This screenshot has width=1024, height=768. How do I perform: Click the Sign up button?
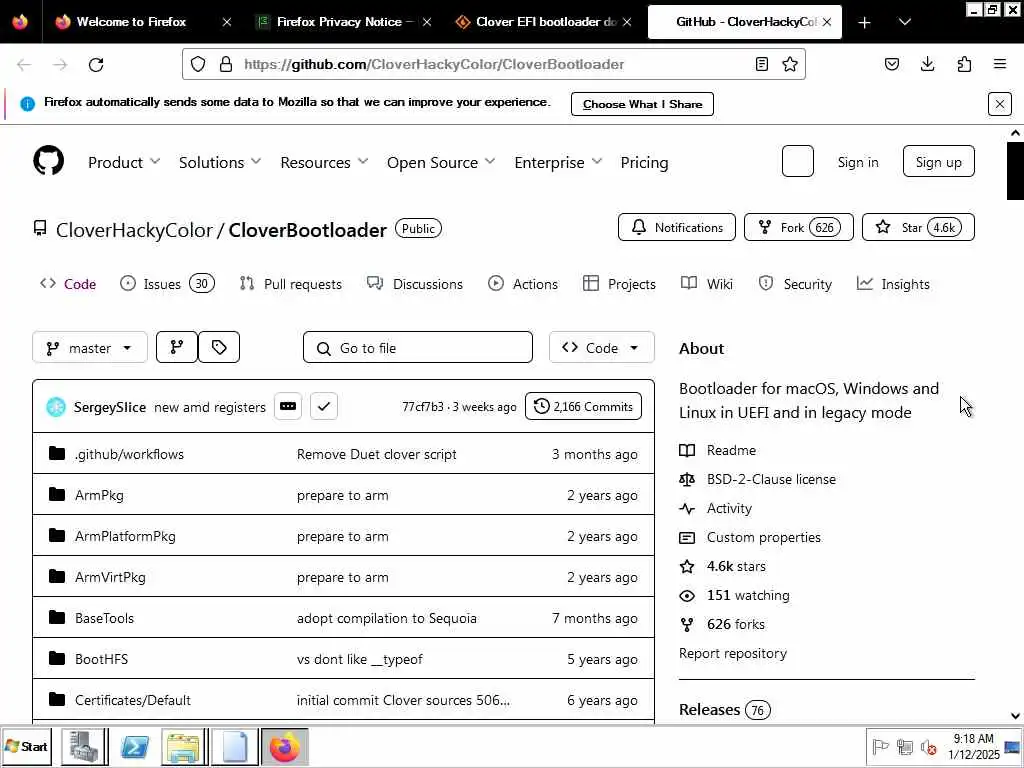coord(938,162)
